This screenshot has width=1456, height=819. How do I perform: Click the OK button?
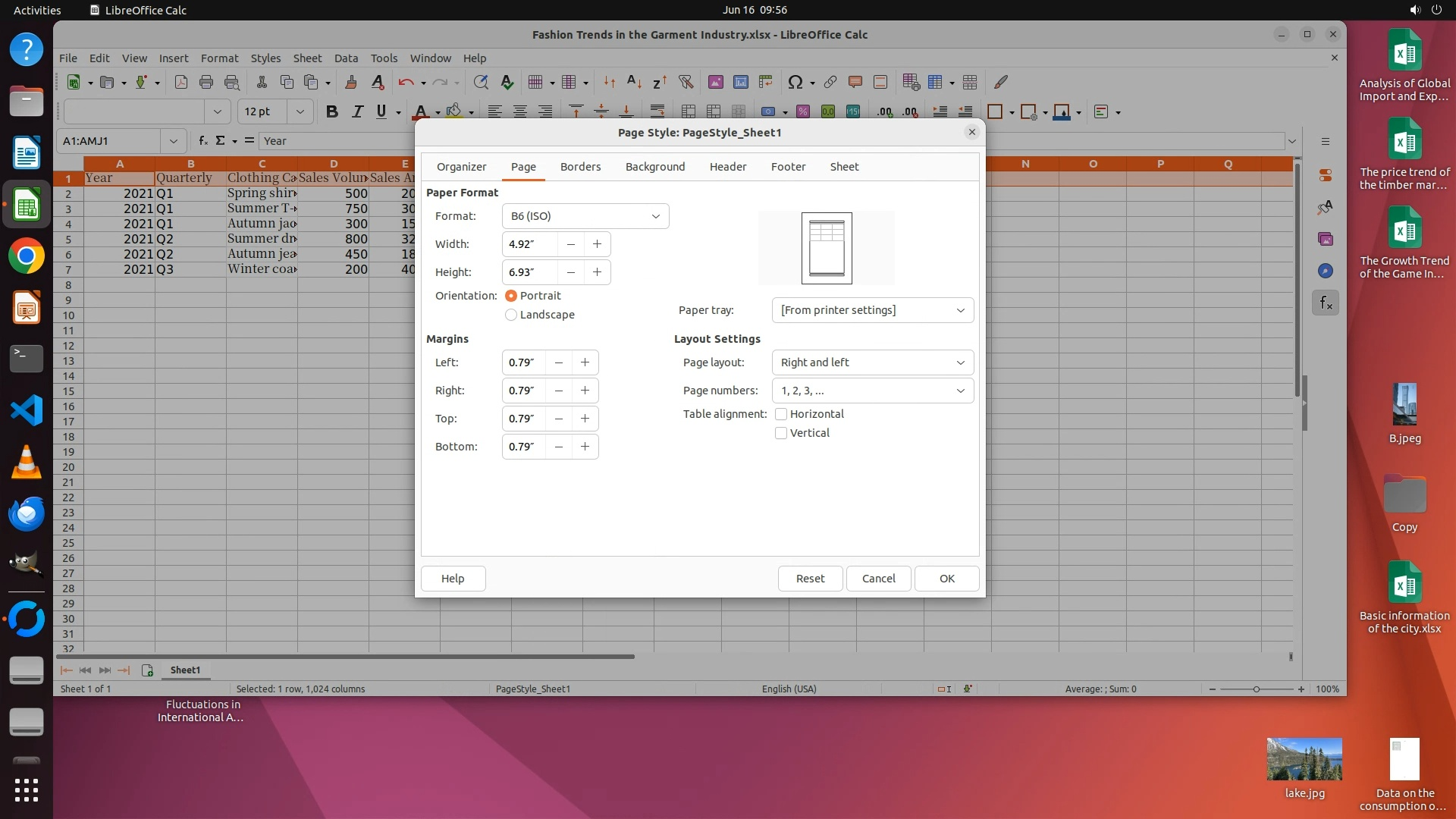tap(946, 579)
